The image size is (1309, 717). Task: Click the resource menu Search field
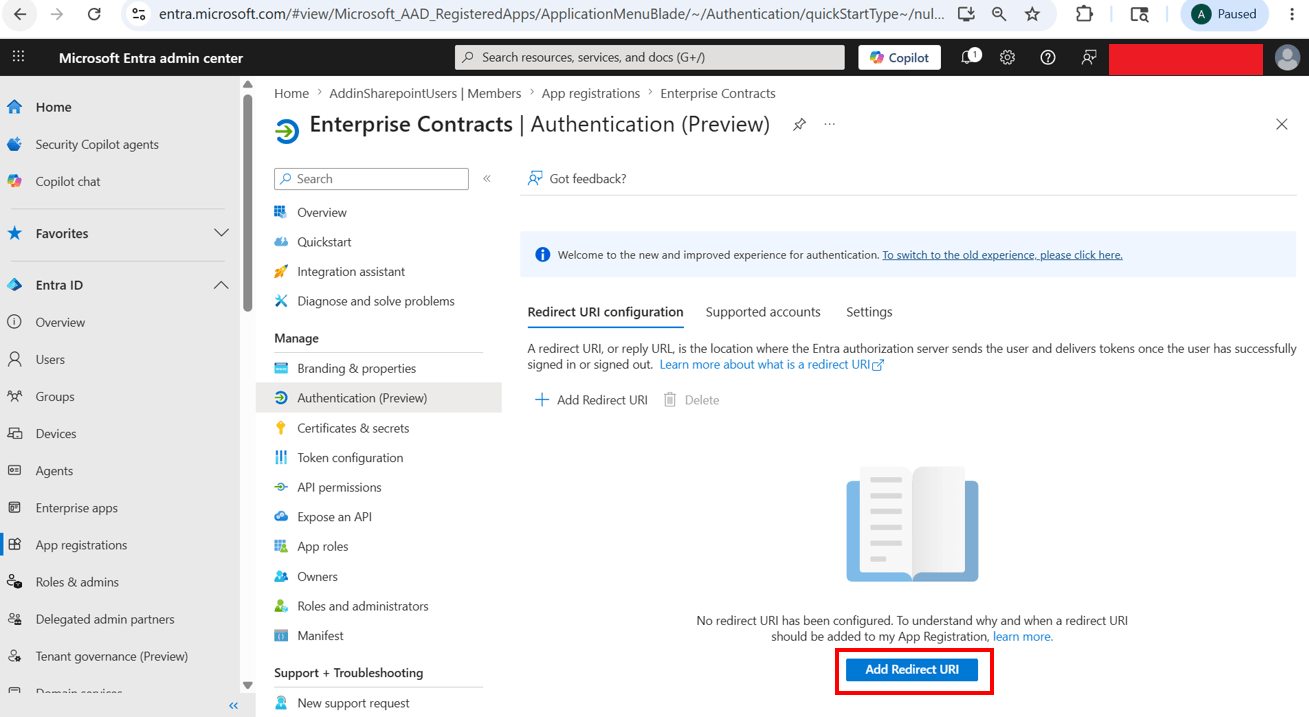coord(371,179)
